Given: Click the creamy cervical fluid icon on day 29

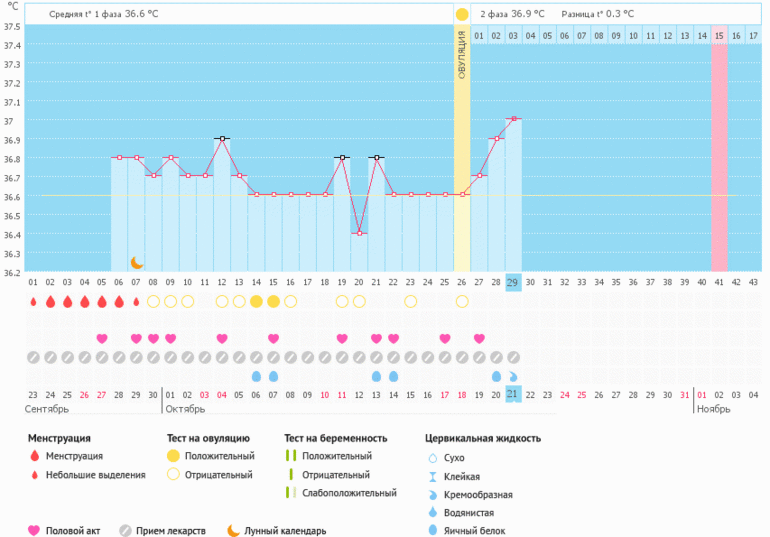Looking at the screenshot, I should [513, 376].
